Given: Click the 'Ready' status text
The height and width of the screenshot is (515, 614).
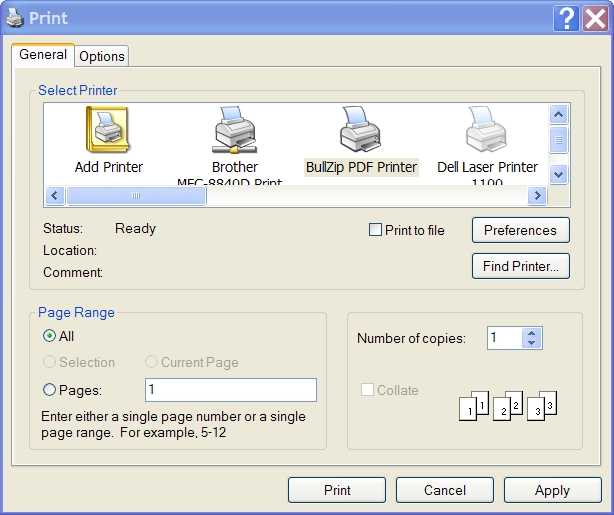Looking at the screenshot, I should click(x=135, y=228).
